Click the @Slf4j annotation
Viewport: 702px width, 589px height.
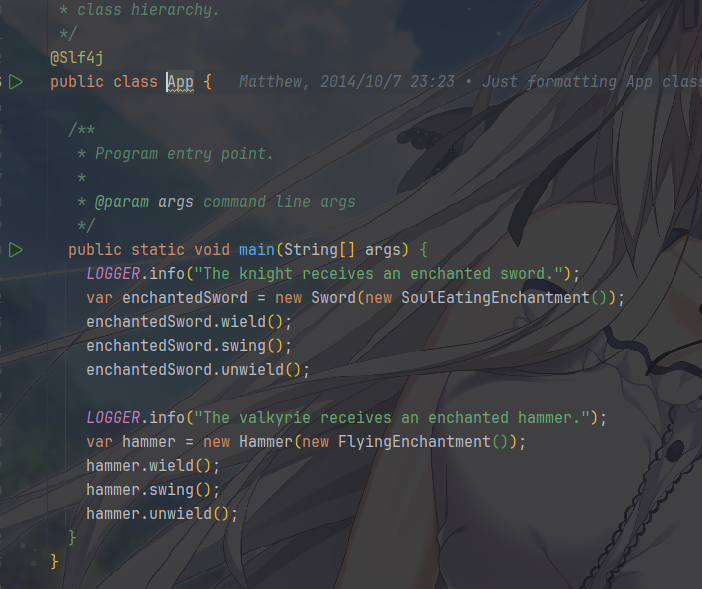77,58
